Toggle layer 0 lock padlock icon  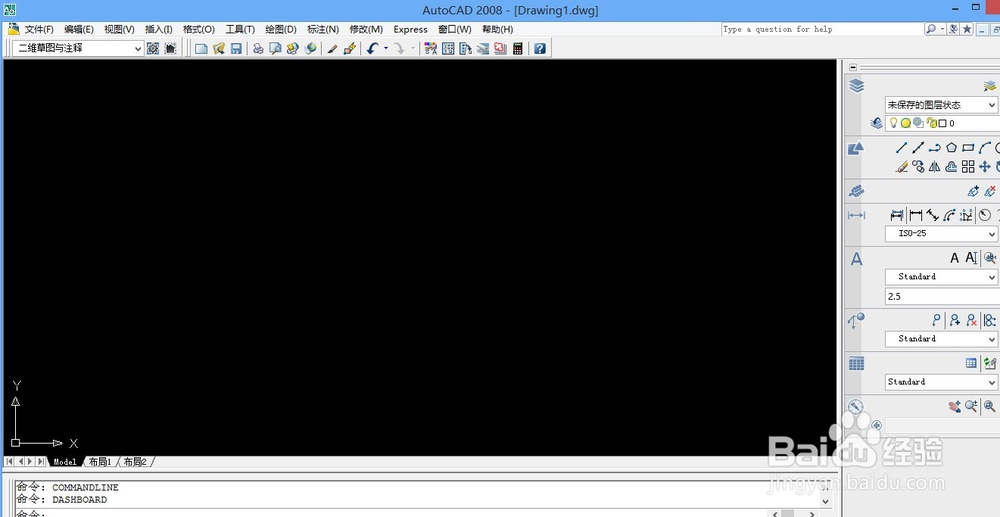click(931, 123)
